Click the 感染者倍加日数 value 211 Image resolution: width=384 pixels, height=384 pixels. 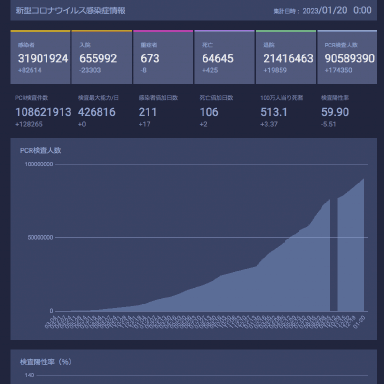148,112
